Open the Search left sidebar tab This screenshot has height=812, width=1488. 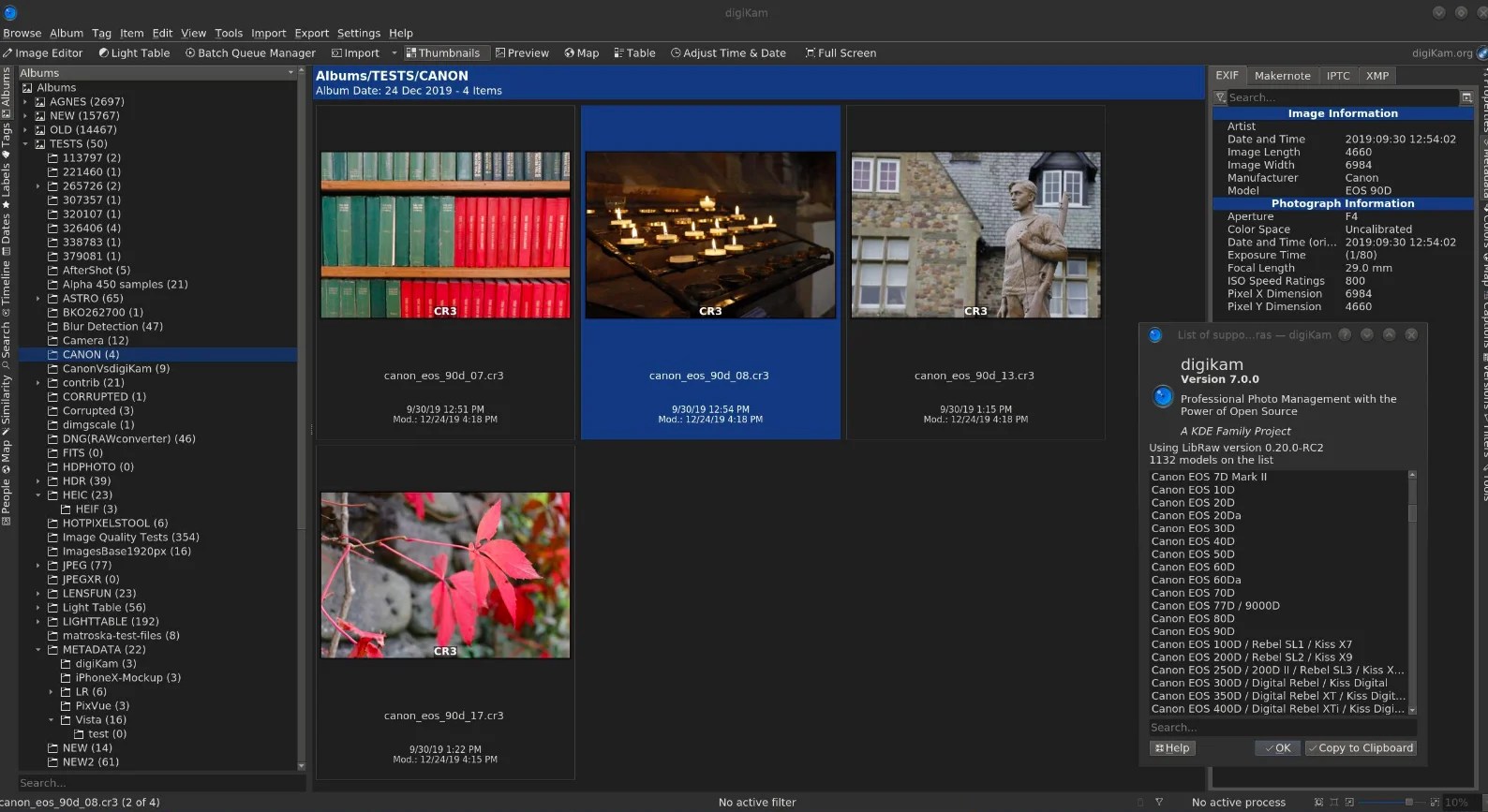pos(7,346)
